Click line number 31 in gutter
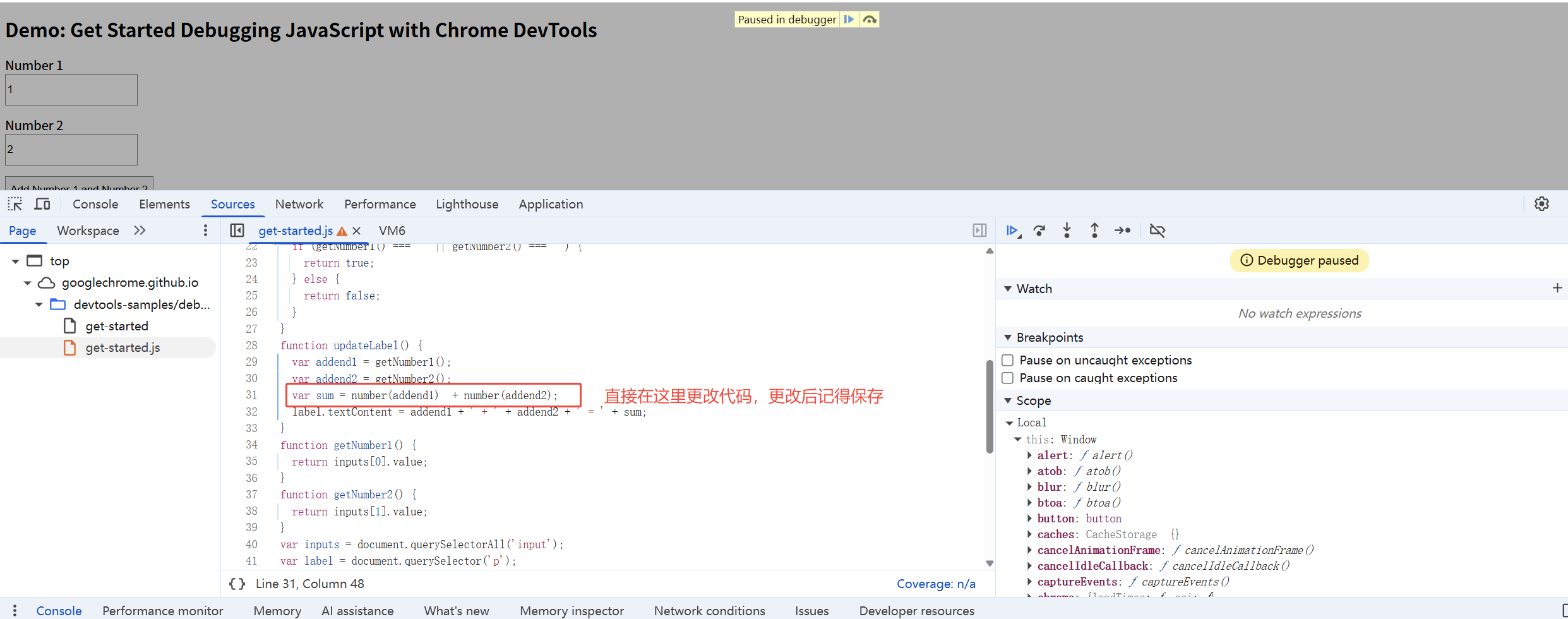This screenshot has width=1568, height=619. pos(251,395)
